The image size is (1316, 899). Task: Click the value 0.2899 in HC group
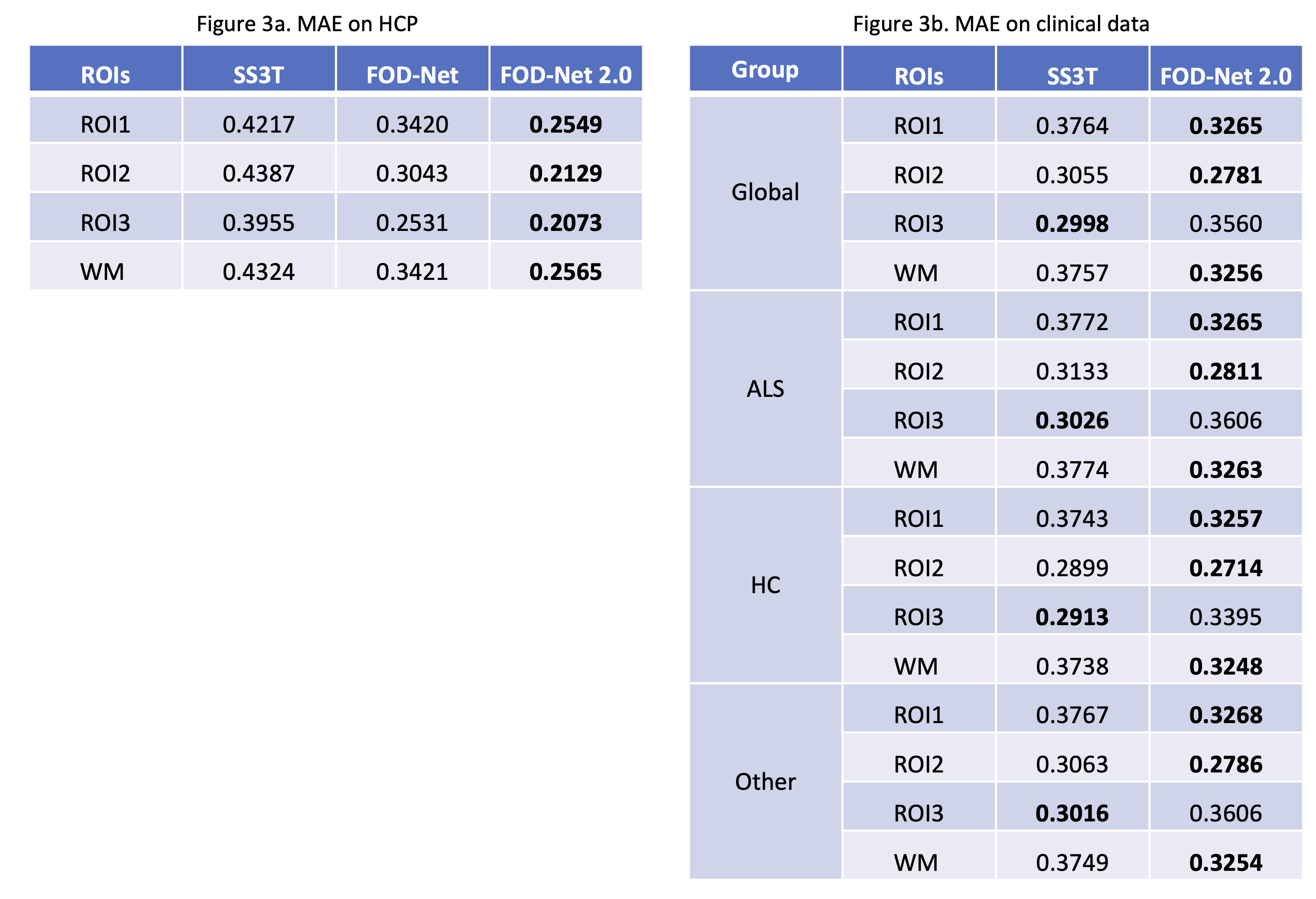[x=1072, y=568]
